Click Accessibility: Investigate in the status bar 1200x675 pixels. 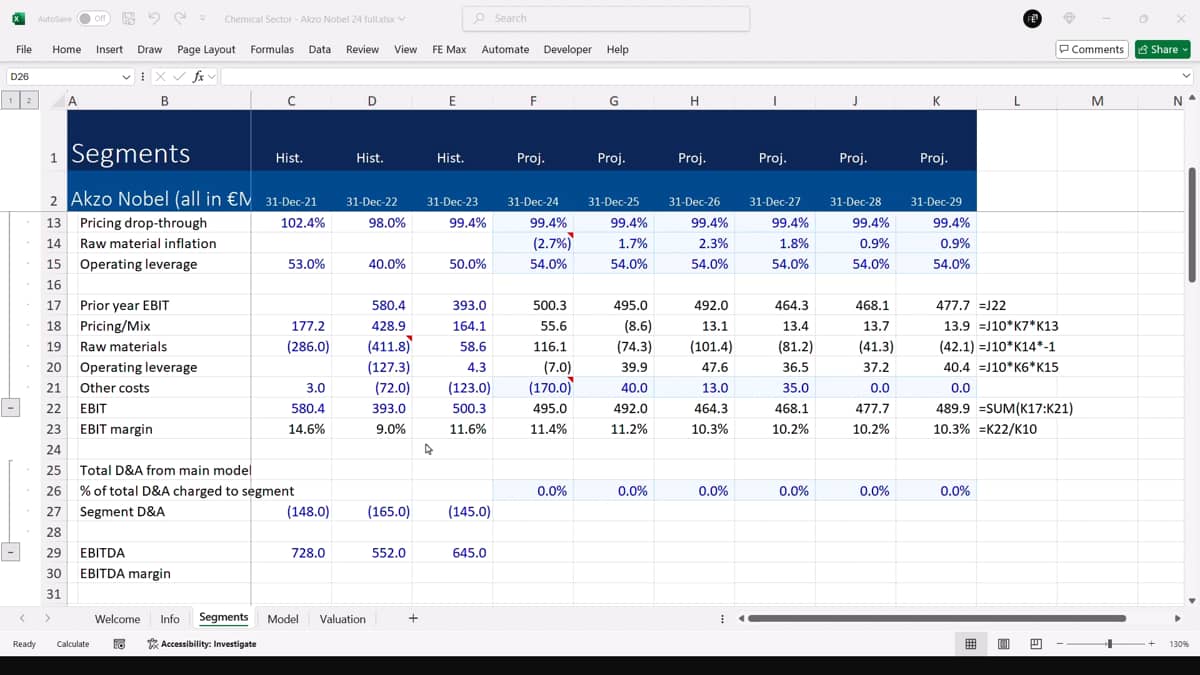coord(201,644)
